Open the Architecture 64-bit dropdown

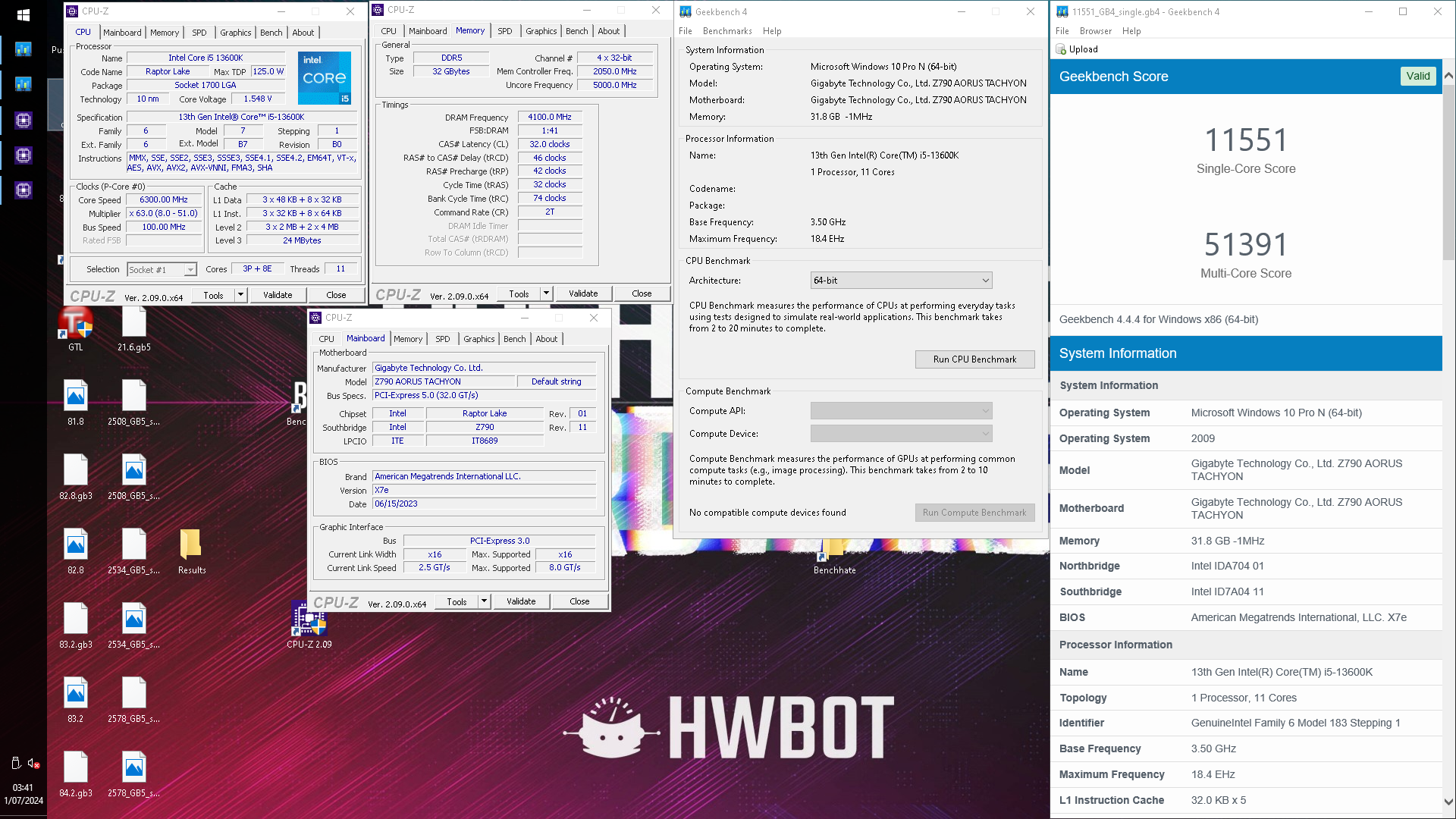tap(901, 281)
